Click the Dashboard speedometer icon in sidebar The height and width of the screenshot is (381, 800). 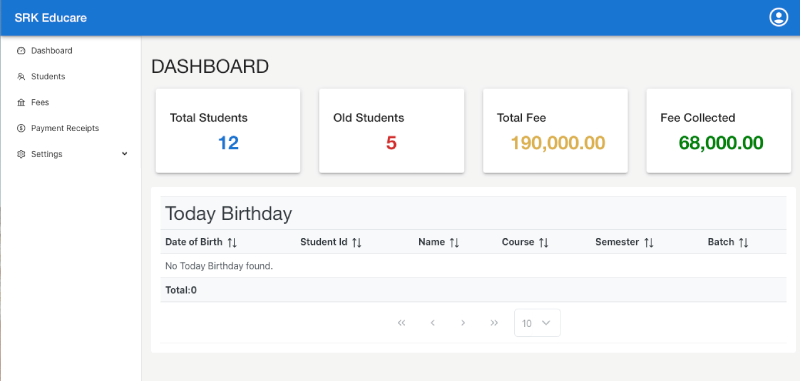point(21,50)
